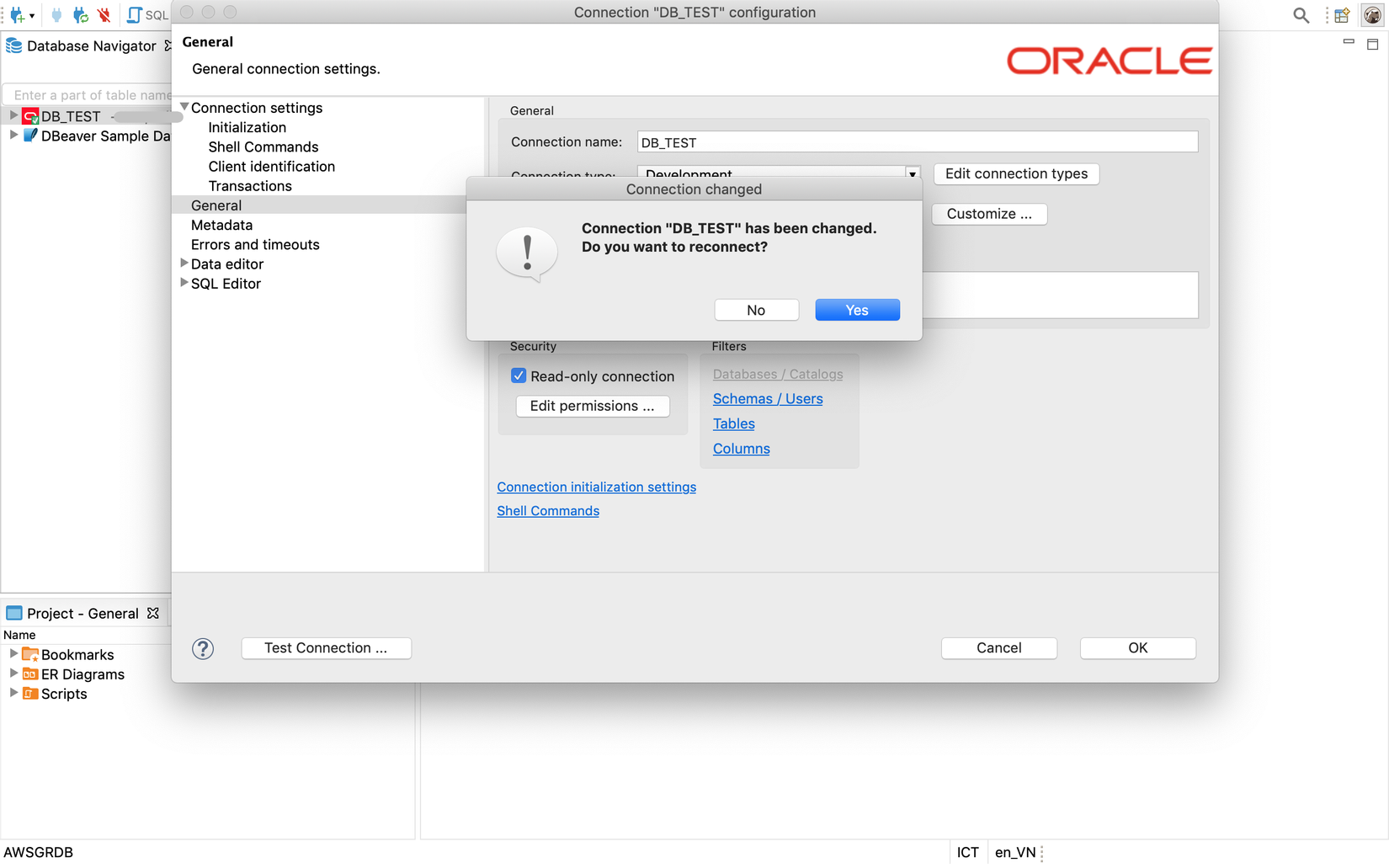Select Shell Commands in settings tree
Viewport: 1389px width, 868px height.
263,146
